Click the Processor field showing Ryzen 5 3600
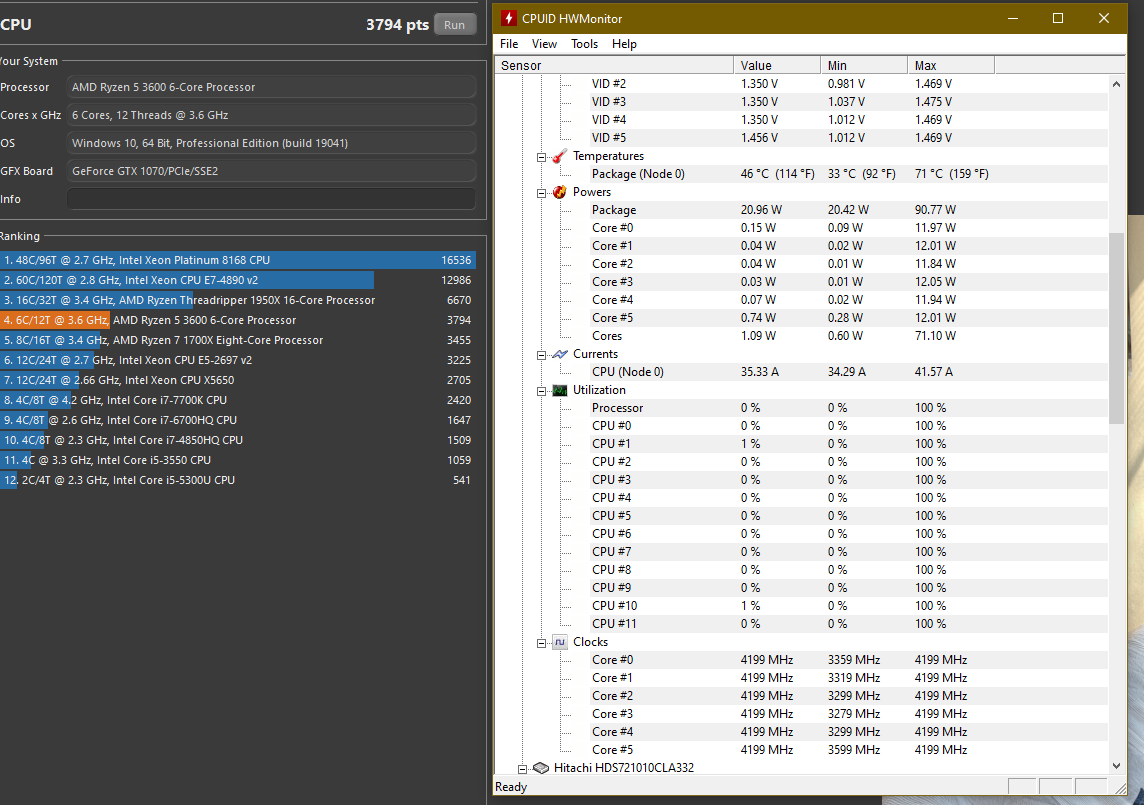This screenshot has width=1144, height=805. [271, 87]
